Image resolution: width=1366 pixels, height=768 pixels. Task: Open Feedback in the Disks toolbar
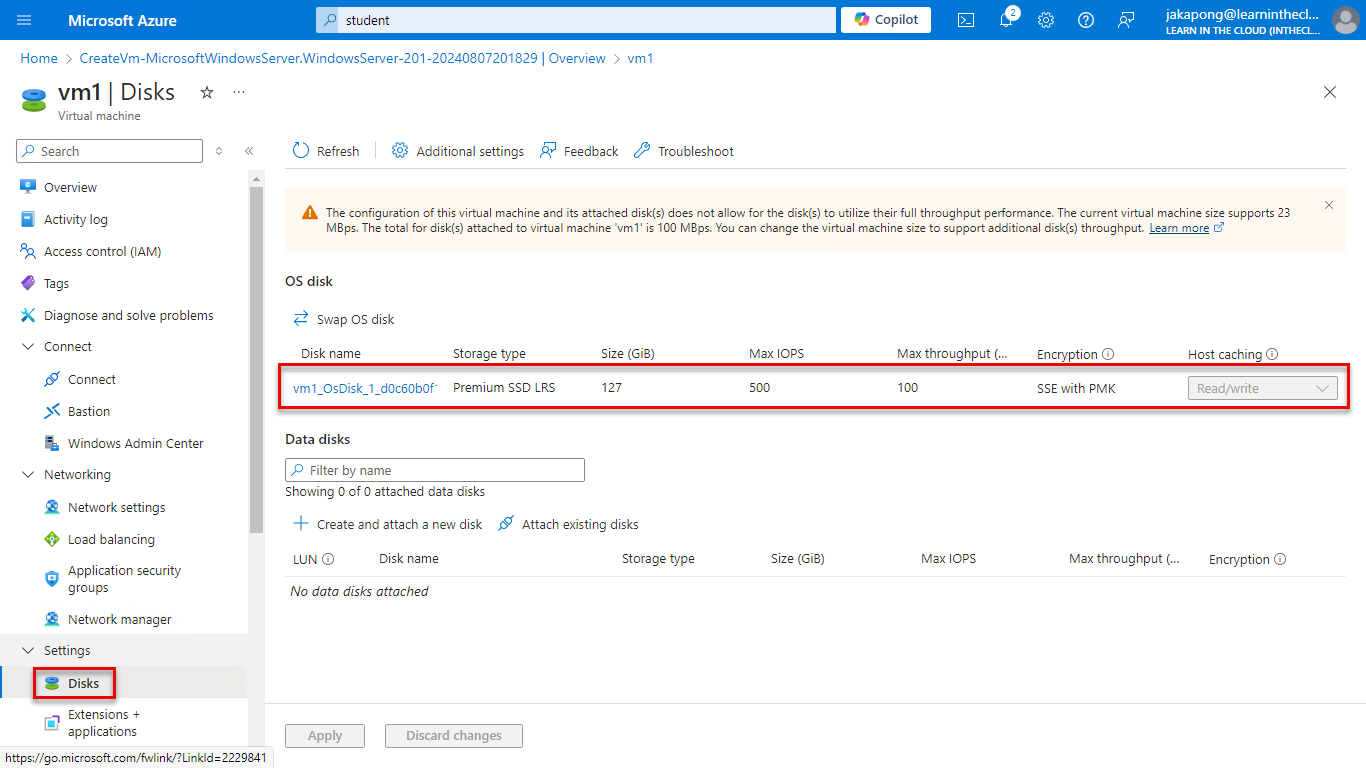tap(579, 151)
